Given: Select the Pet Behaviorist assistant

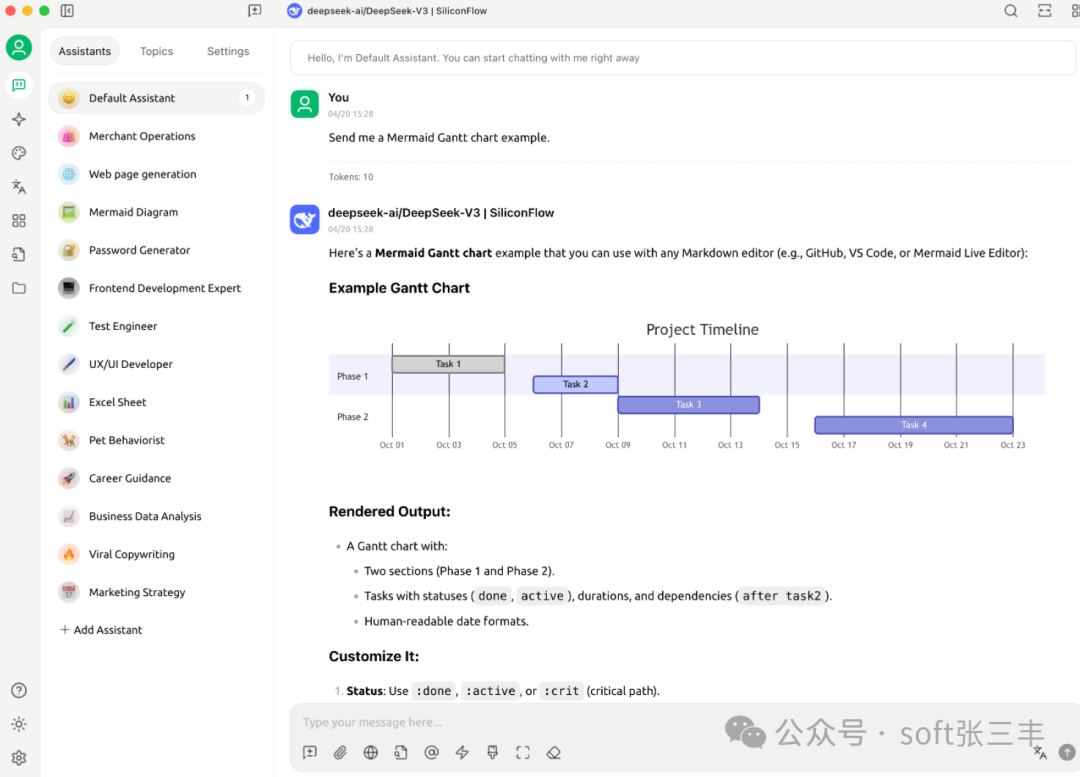Looking at the screenshot, I should coord(156,440).
